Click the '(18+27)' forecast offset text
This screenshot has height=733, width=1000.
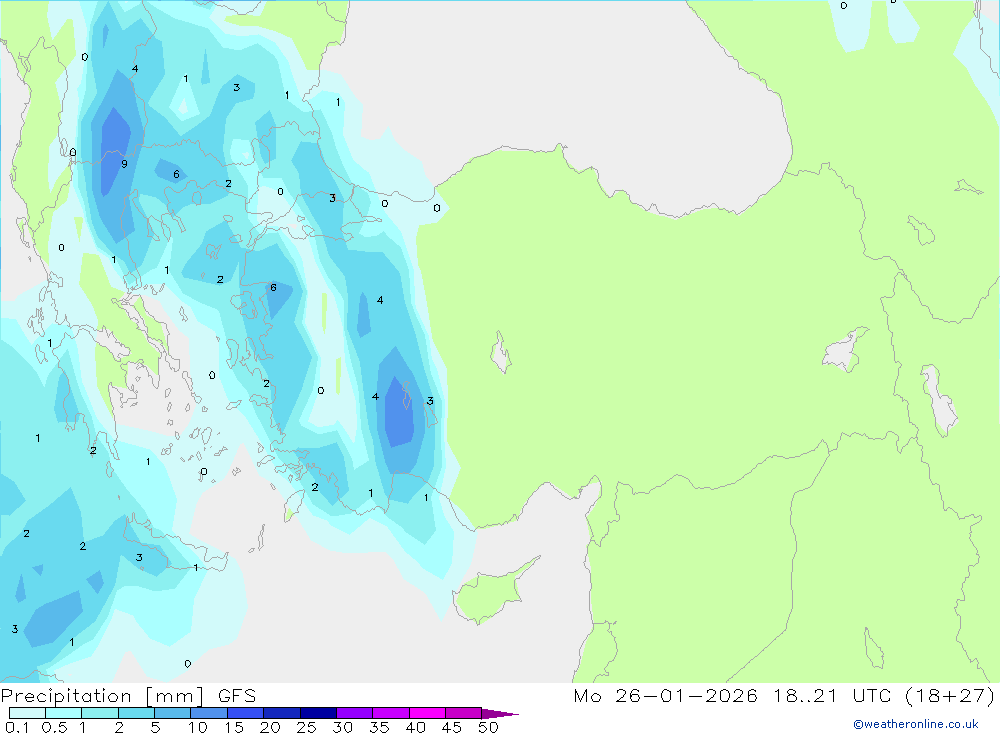pos(950,695)
